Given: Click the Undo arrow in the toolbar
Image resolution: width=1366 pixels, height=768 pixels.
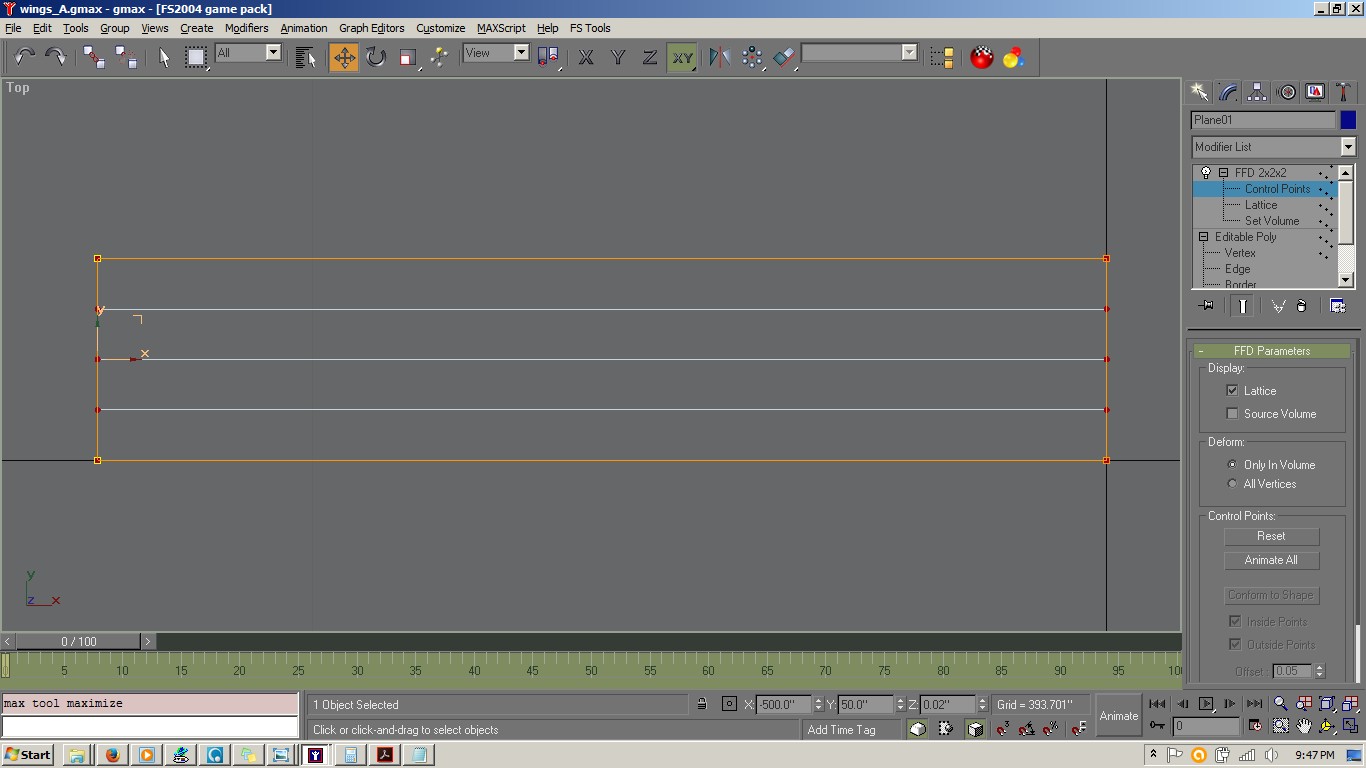Looking at the screenshot, I should pos(24,57).
